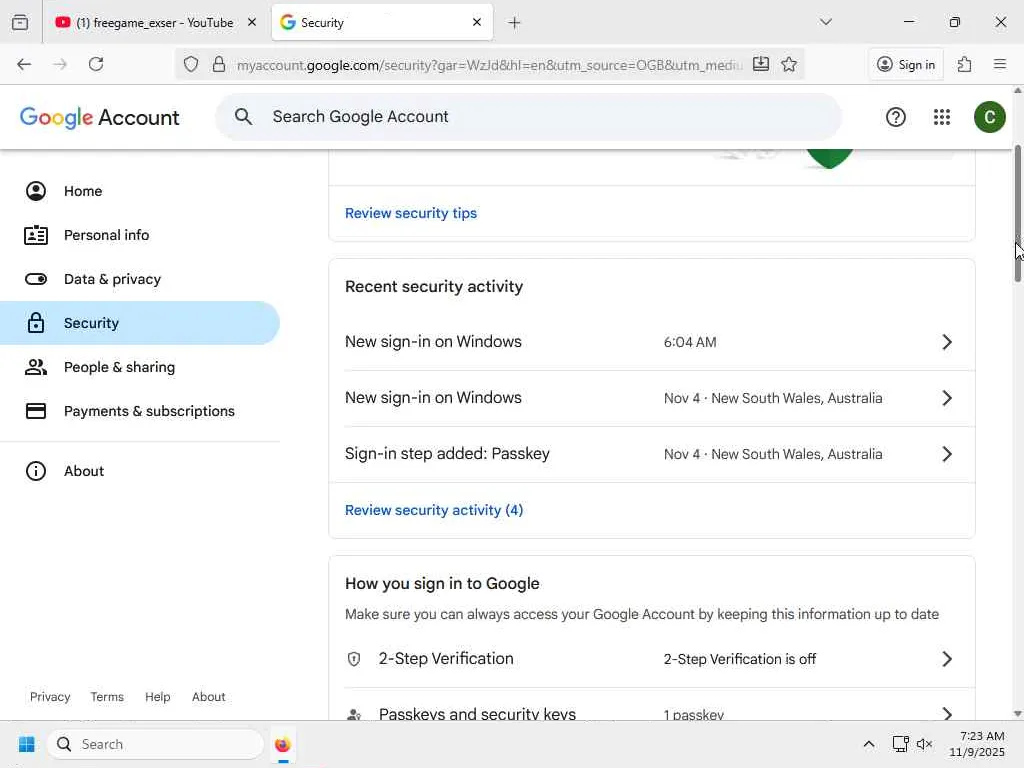
Task: Click the Review security tips link
Action: (411, 213)
